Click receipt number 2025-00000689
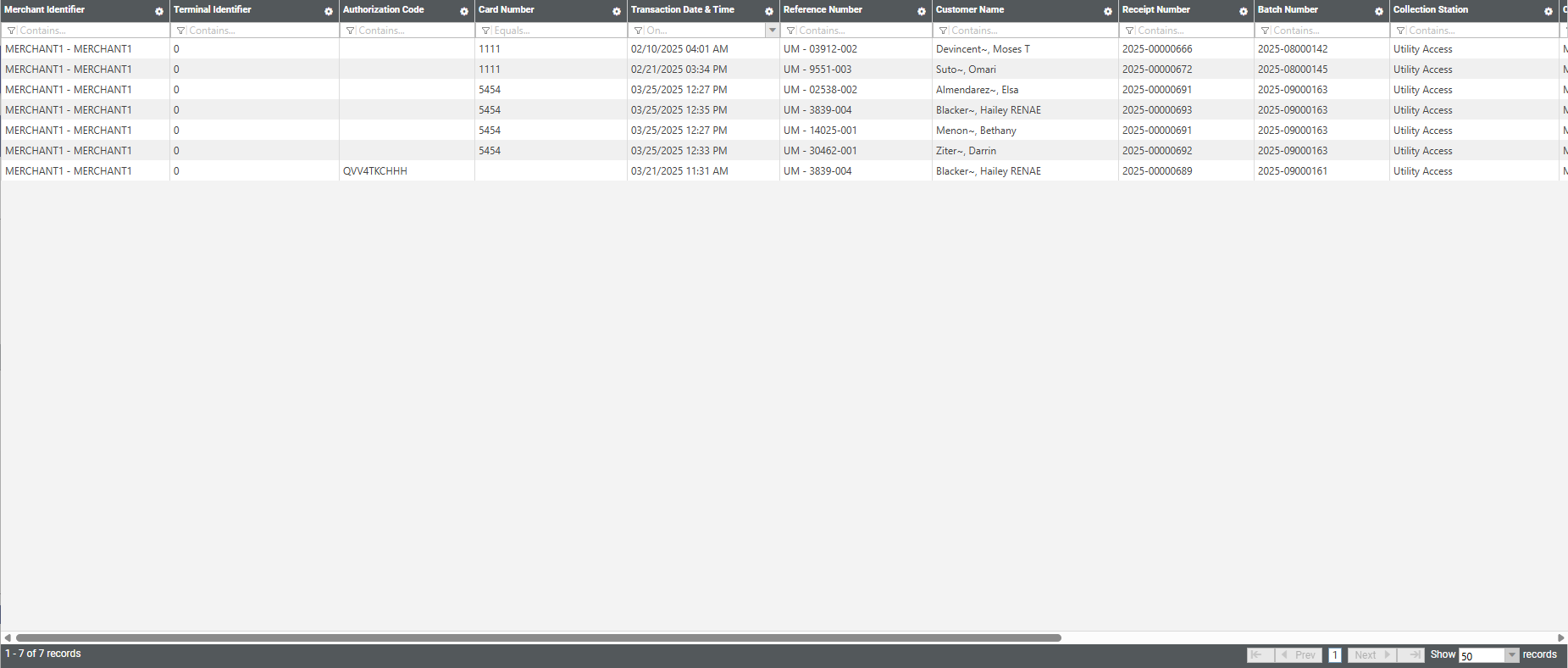The image size is (1568, 668). point(1157,171)
